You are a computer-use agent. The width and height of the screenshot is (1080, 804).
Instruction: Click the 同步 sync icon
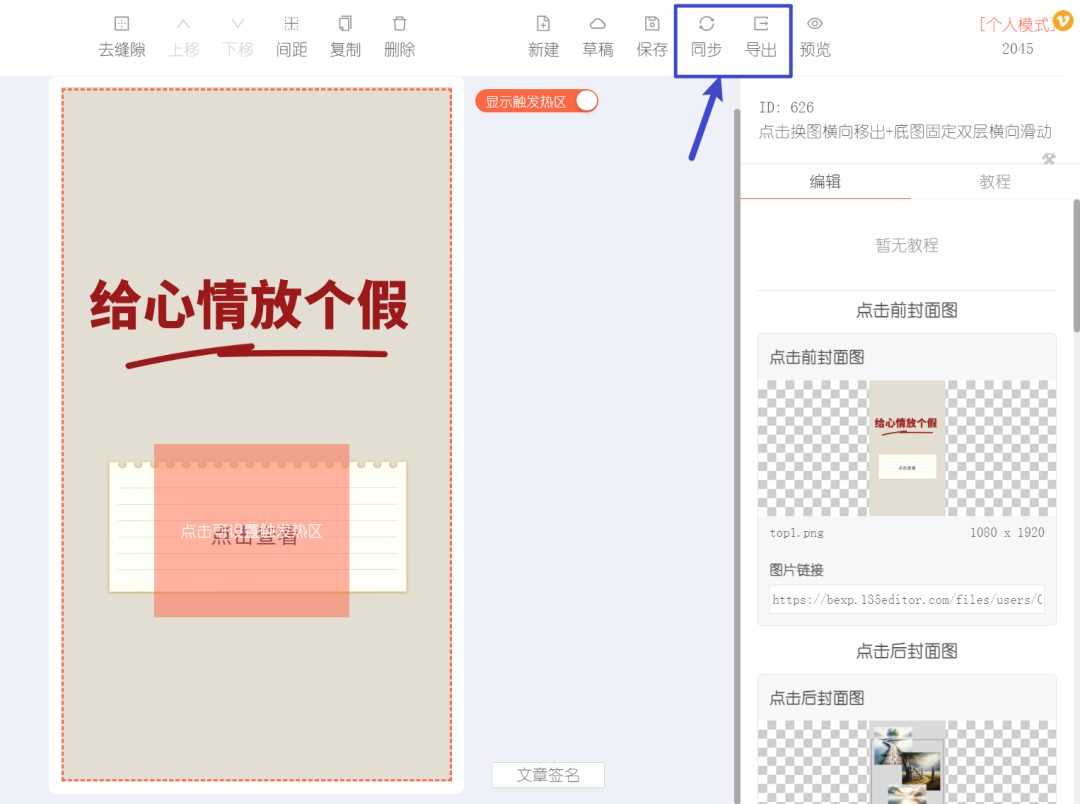coord(706,24)
